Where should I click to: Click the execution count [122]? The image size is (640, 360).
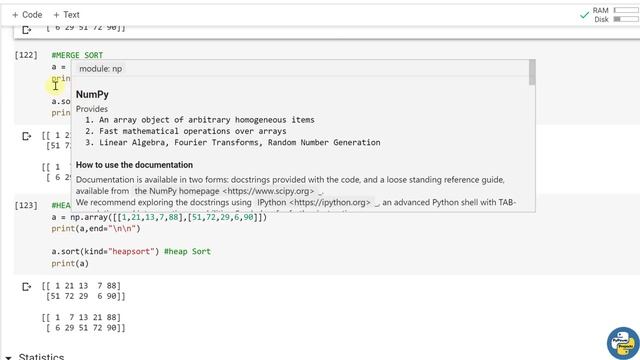coord(26,55)
